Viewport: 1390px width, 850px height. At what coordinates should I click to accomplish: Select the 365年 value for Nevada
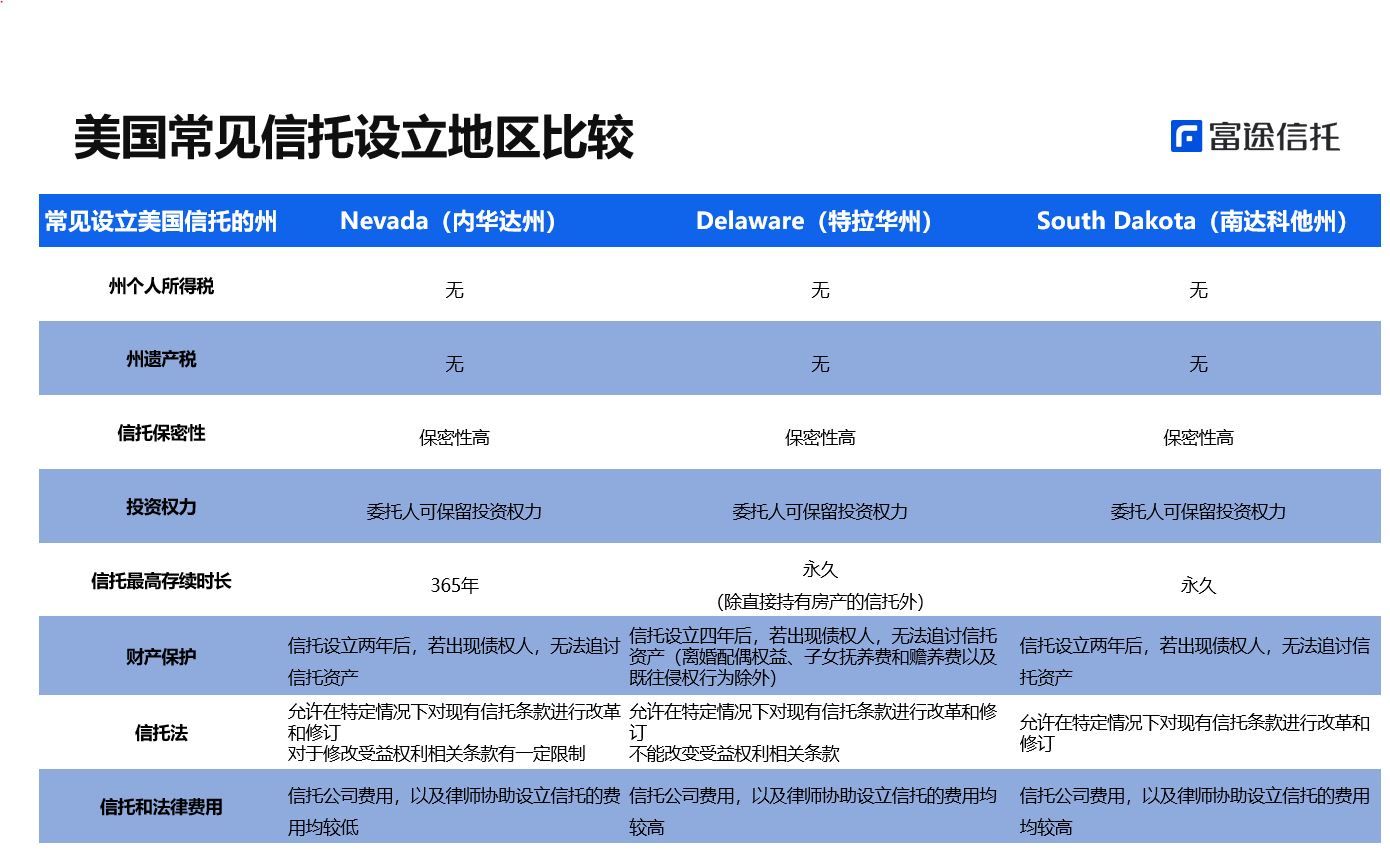click(454, 586)
